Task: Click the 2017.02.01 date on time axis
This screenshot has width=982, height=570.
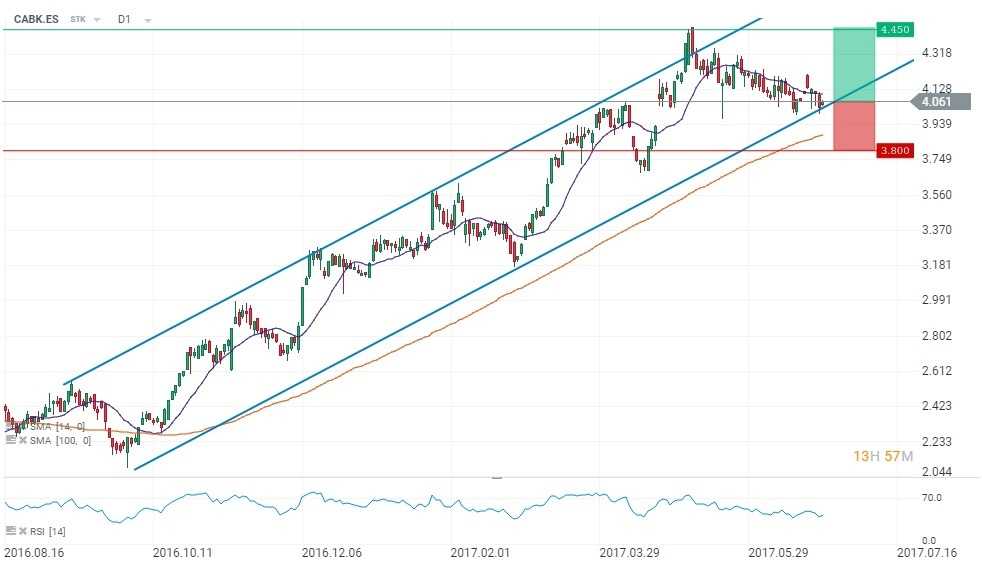Action: 480,551
